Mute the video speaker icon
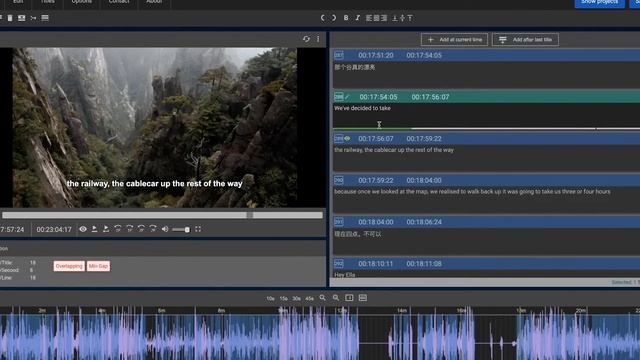Image resolution: width=640 pixels, height=360 pixels. [165, 229]
